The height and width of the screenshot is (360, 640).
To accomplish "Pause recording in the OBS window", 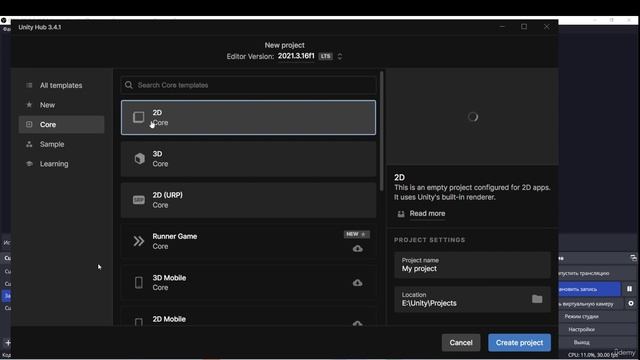I will click(x=629, y=289).
